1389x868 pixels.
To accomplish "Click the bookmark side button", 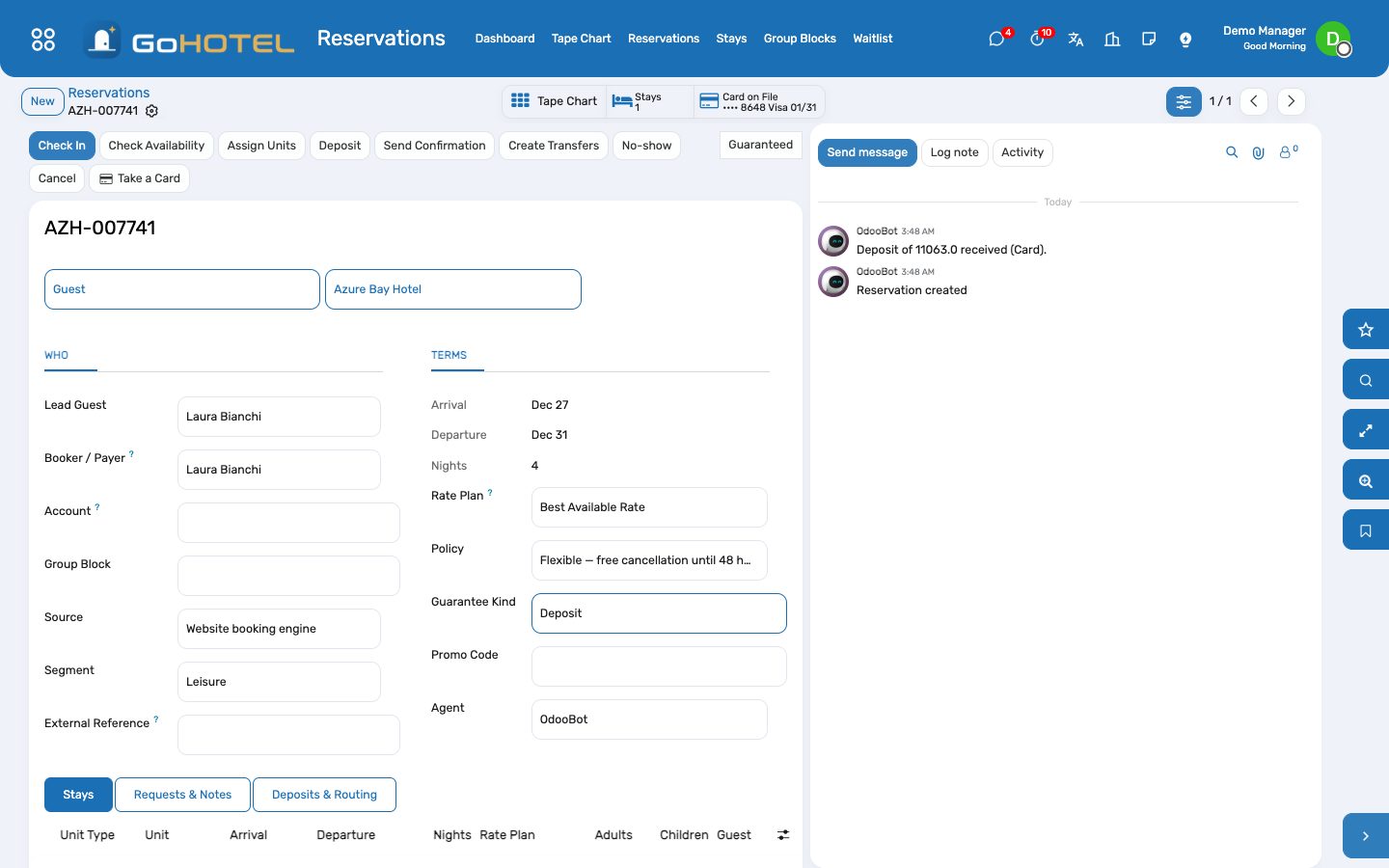I will click(1366, 530).
